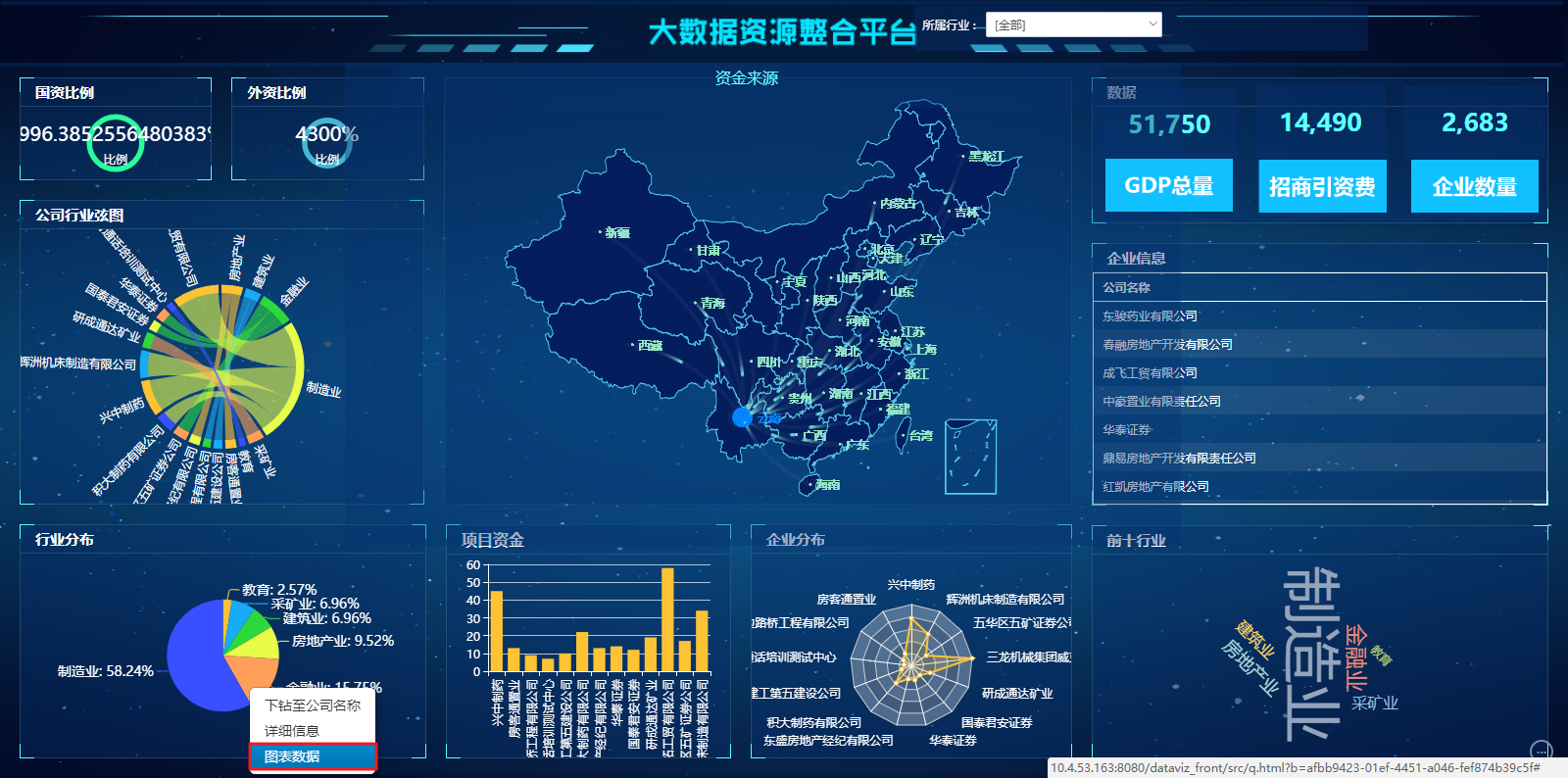The image size is (1568, 778).
Task: Click the 企业数量 button
Action: pyautogui.click(x=1474, y=186)
